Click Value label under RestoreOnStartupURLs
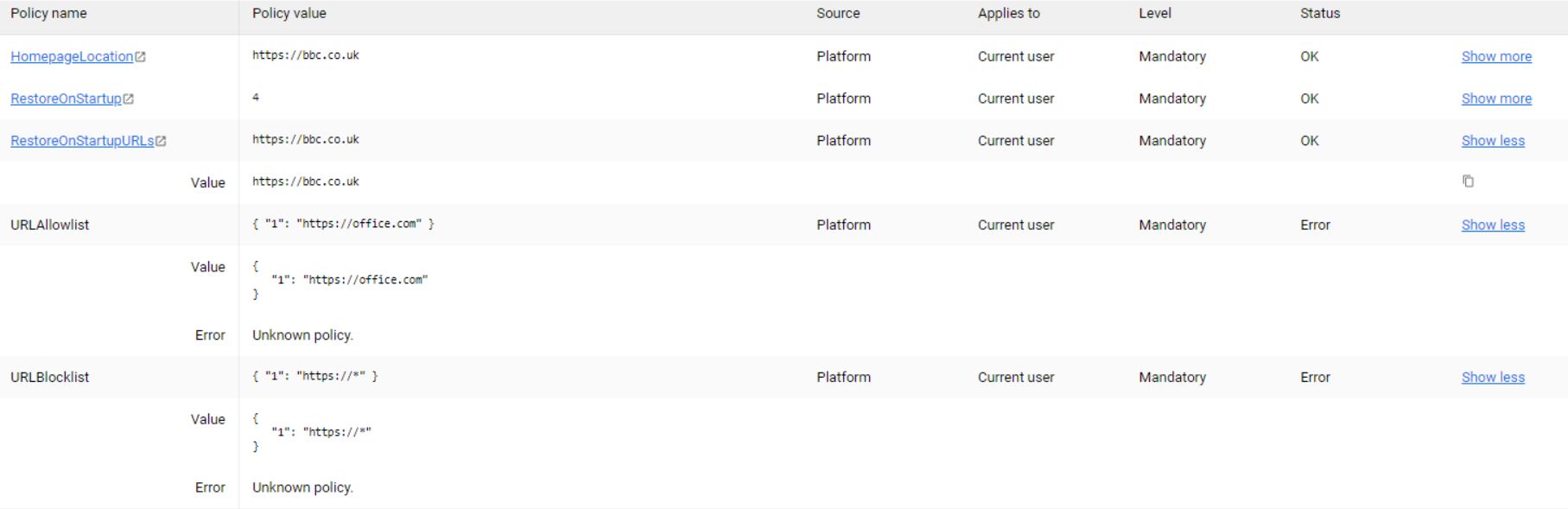 pyautogui.click(x=208, y=183)
